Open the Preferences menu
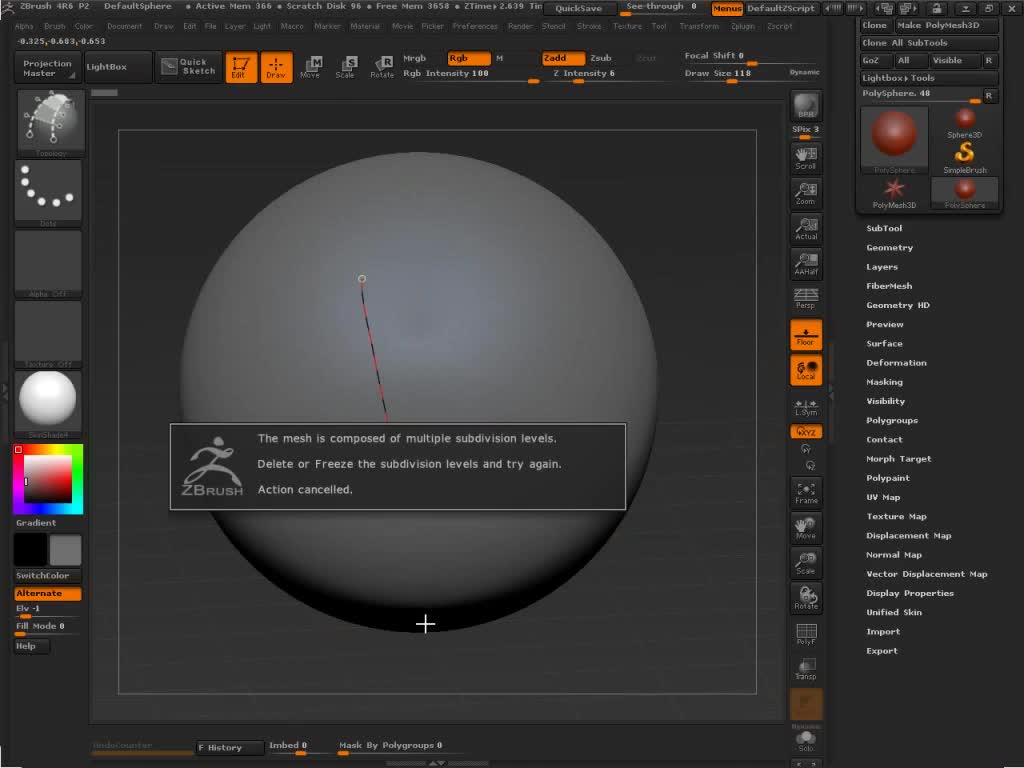The image size is (1024, 768). pos(475,26)
